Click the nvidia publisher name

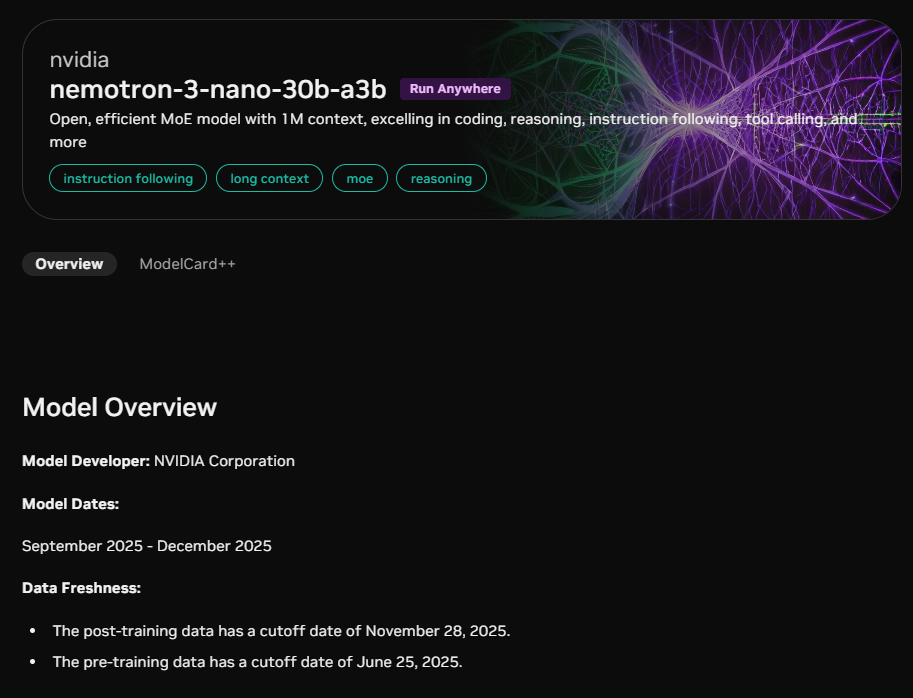79,60
